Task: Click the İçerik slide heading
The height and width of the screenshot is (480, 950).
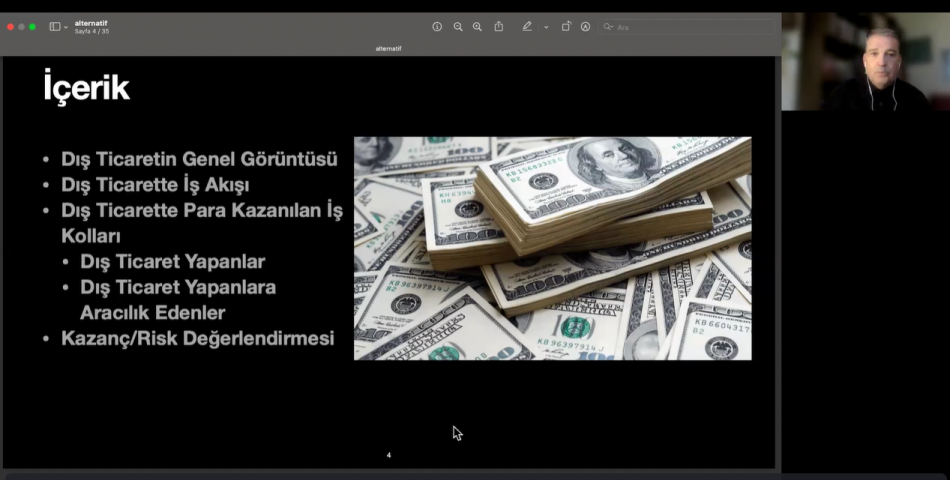Action: coord(86,88)
